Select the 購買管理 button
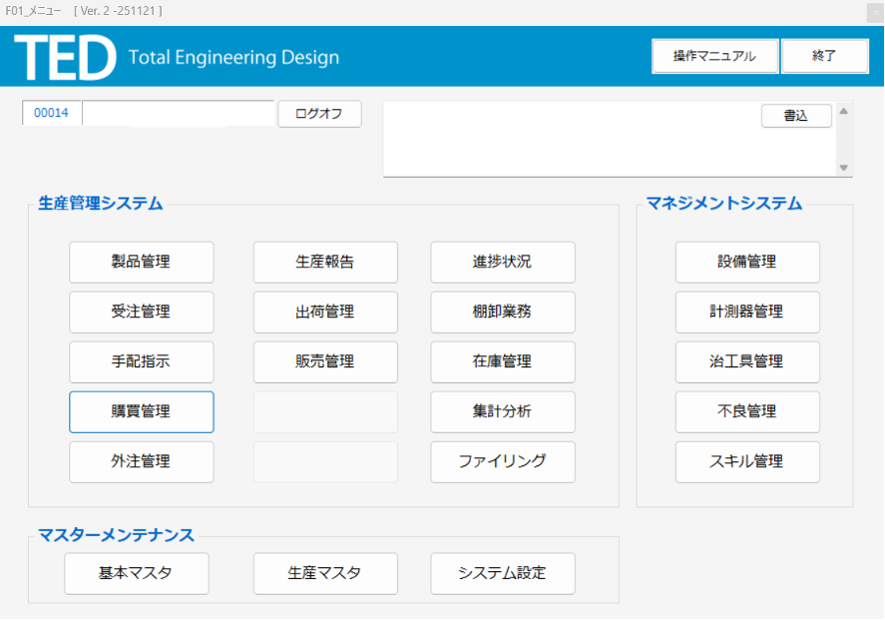885x620 pixels. [141, 412]
